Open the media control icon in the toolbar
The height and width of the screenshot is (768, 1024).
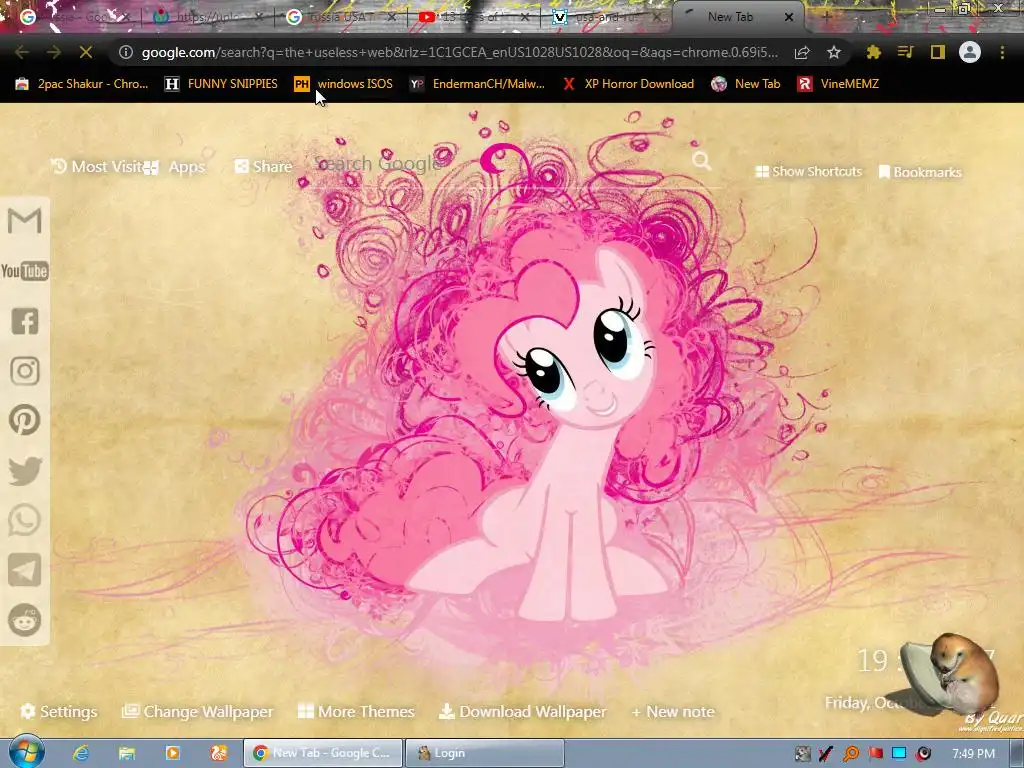click(906, 52)
